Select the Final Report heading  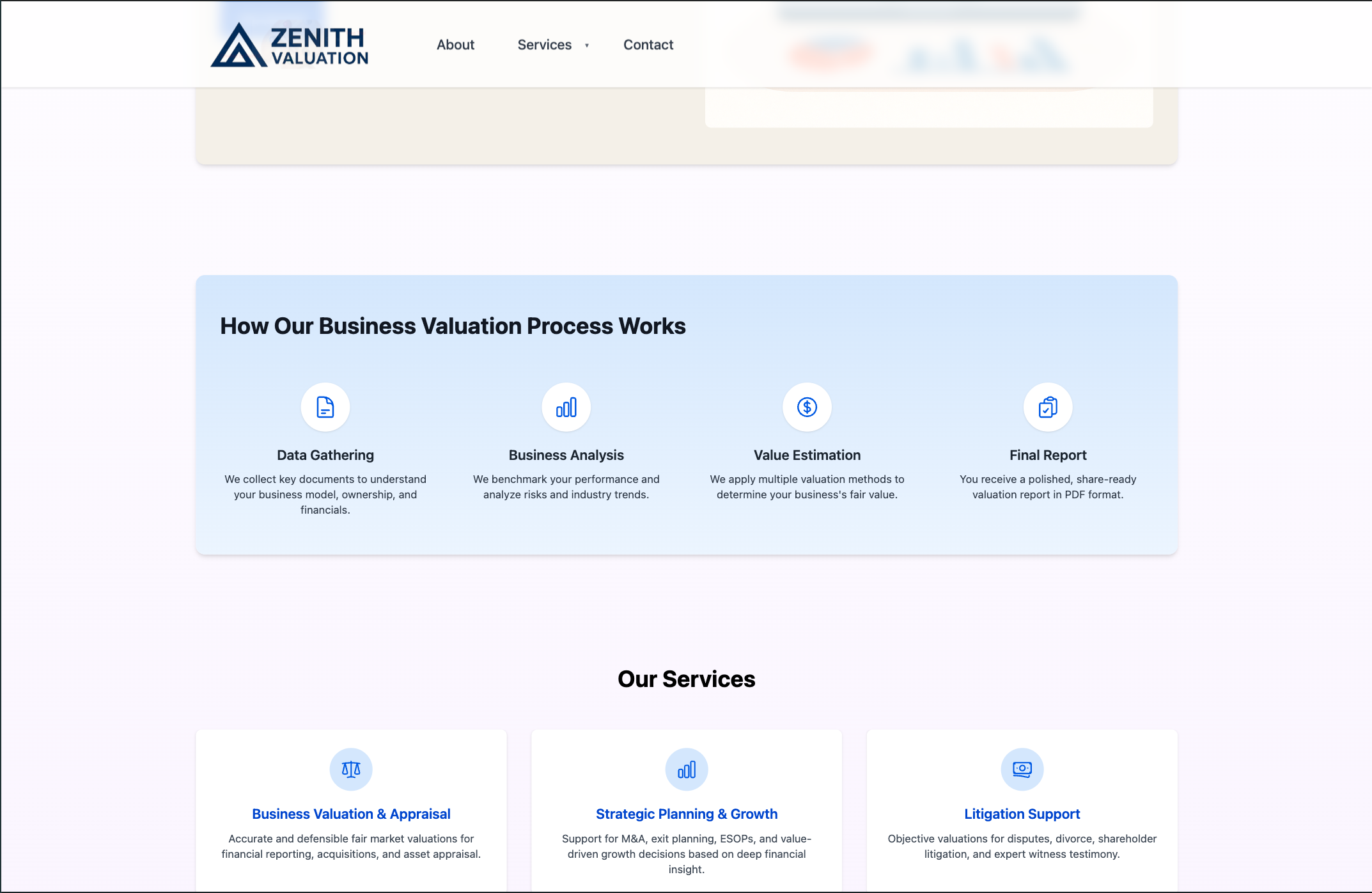coord(1048,455)
